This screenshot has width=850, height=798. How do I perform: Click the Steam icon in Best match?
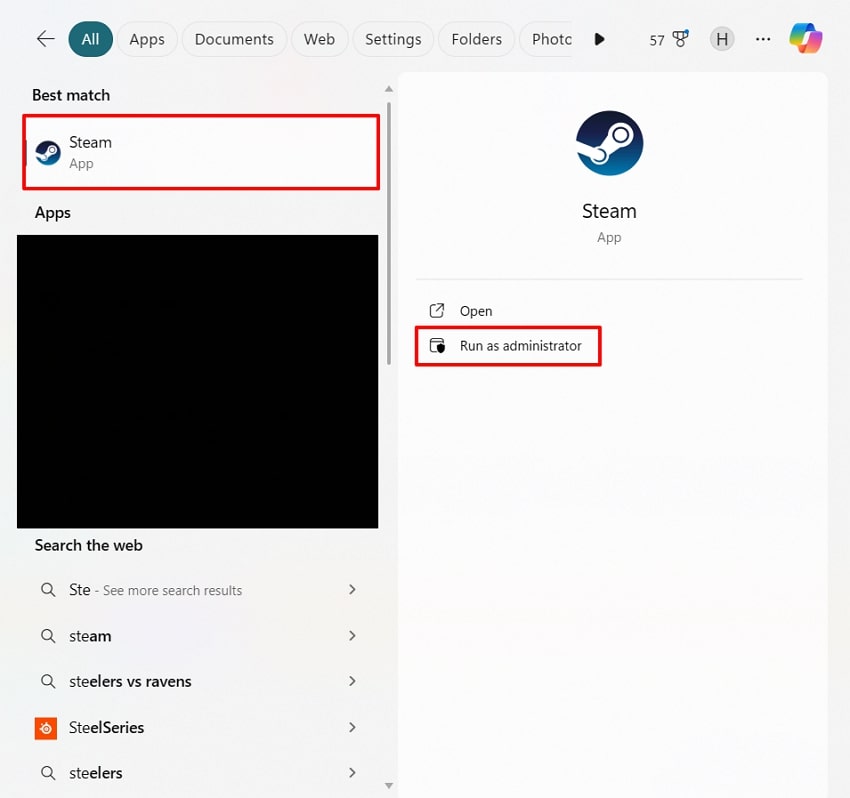point(48,152)
